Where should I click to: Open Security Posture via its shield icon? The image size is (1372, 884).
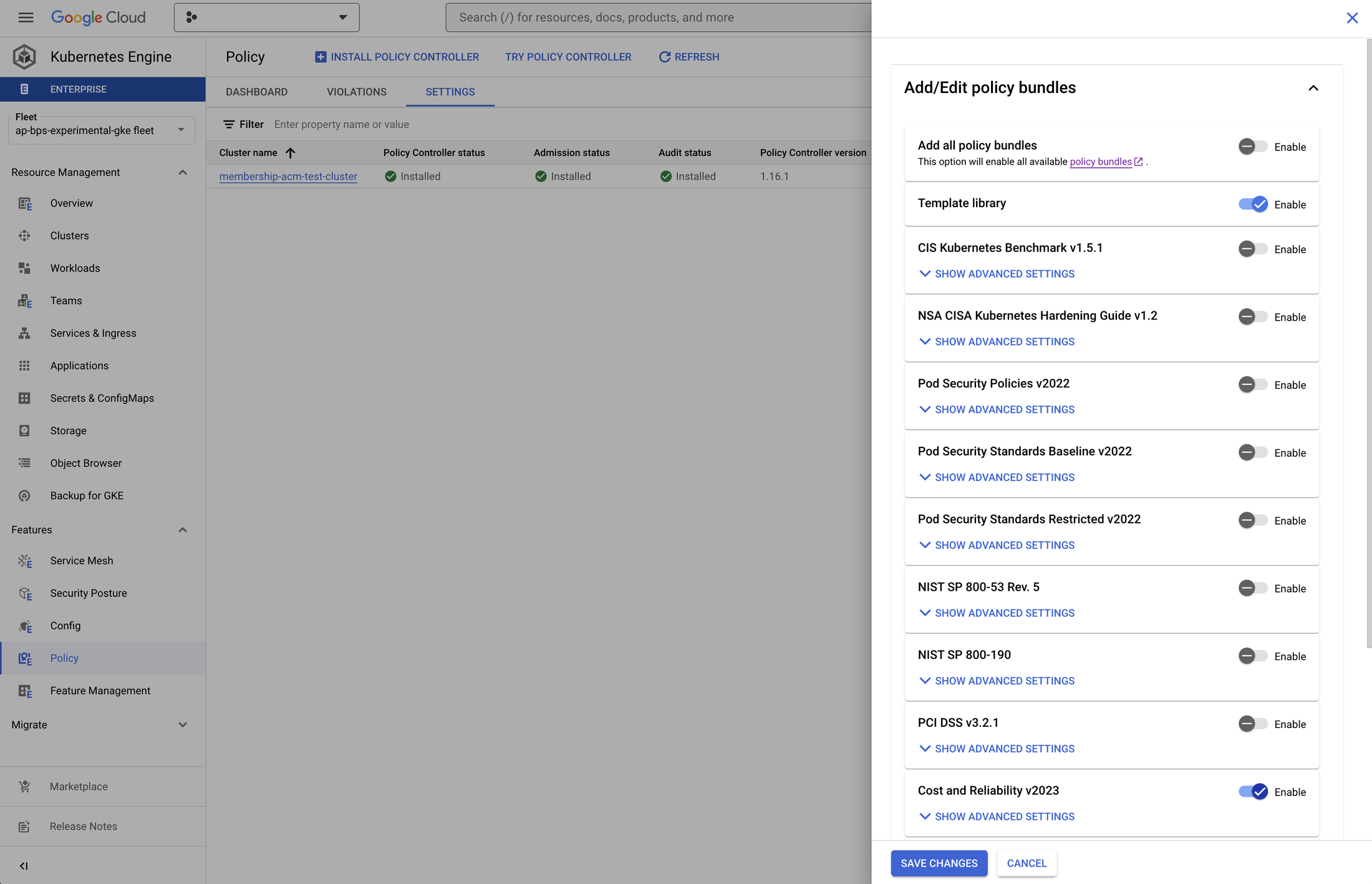click(x=24, y=593)
